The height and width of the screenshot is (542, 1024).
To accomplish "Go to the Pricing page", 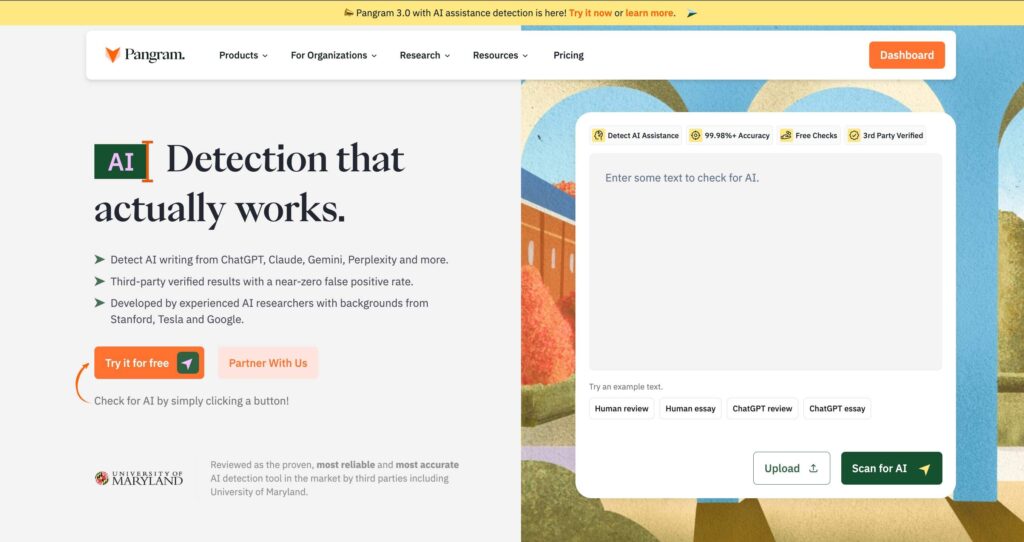I will [568, 55].
